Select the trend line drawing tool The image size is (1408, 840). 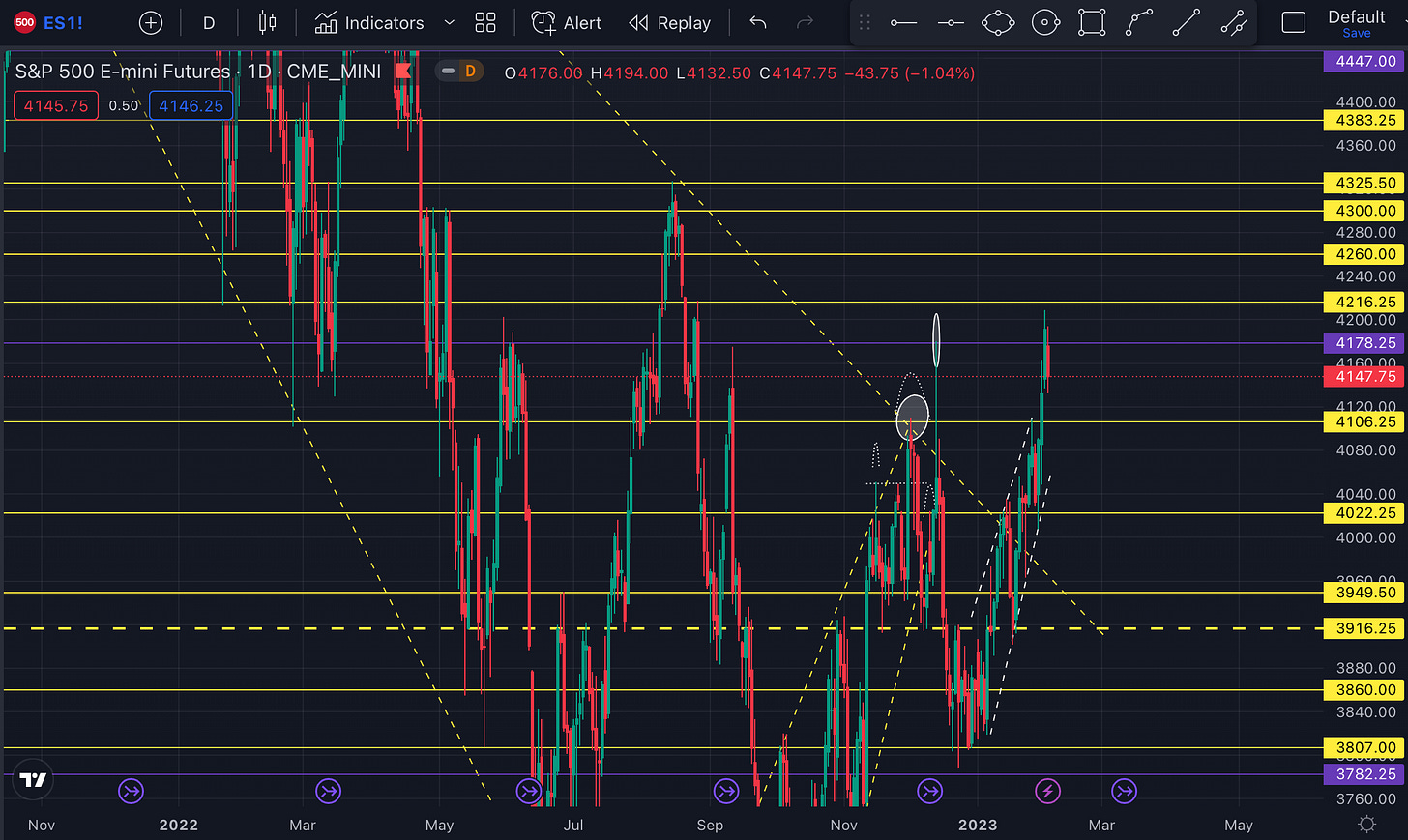click(1187, 22)
